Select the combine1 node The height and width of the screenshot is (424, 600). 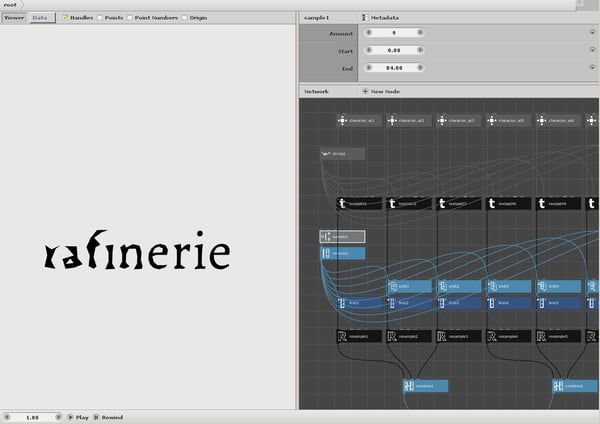(x=425, y=386)
